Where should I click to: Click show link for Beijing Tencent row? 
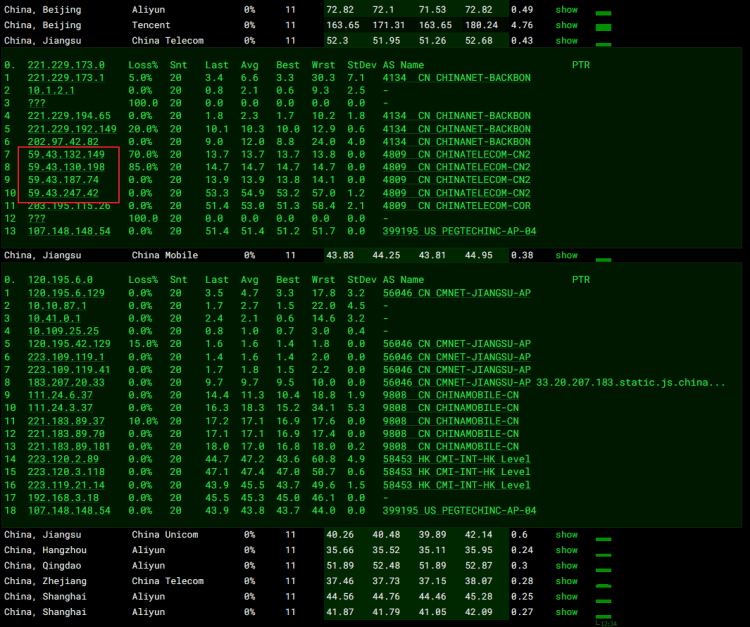click(567, 24)
